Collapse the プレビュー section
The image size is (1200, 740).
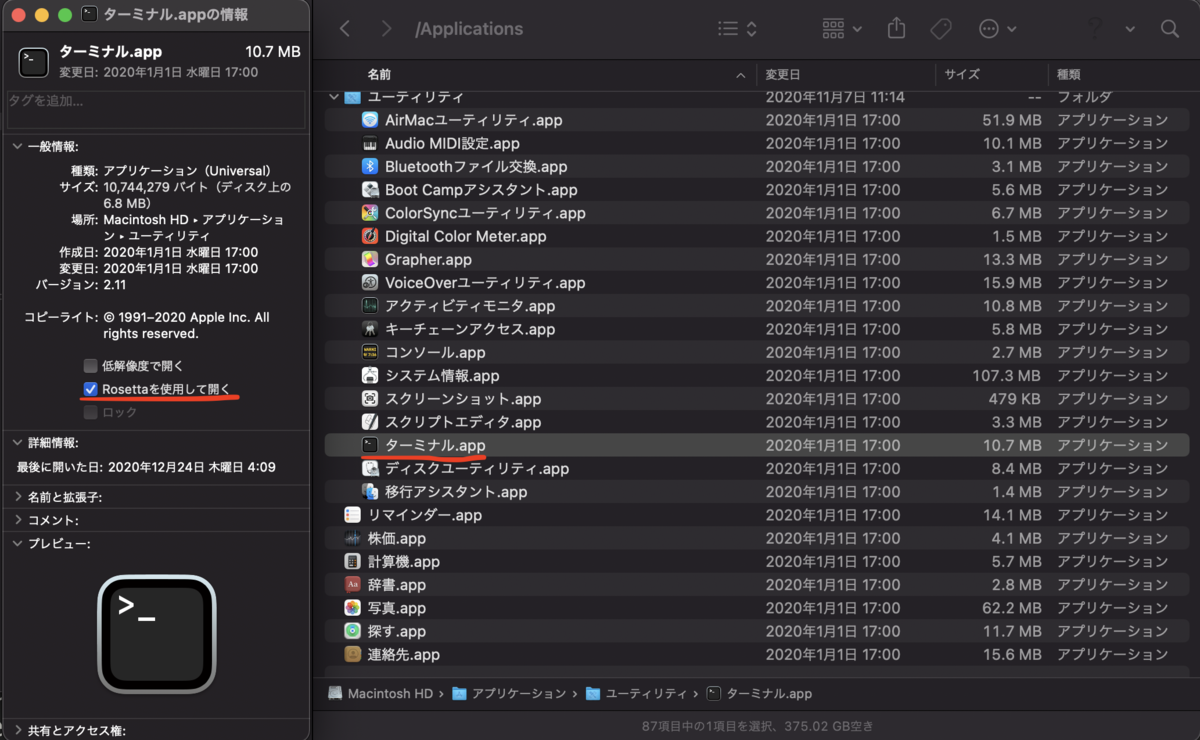[x=18, y=544]
